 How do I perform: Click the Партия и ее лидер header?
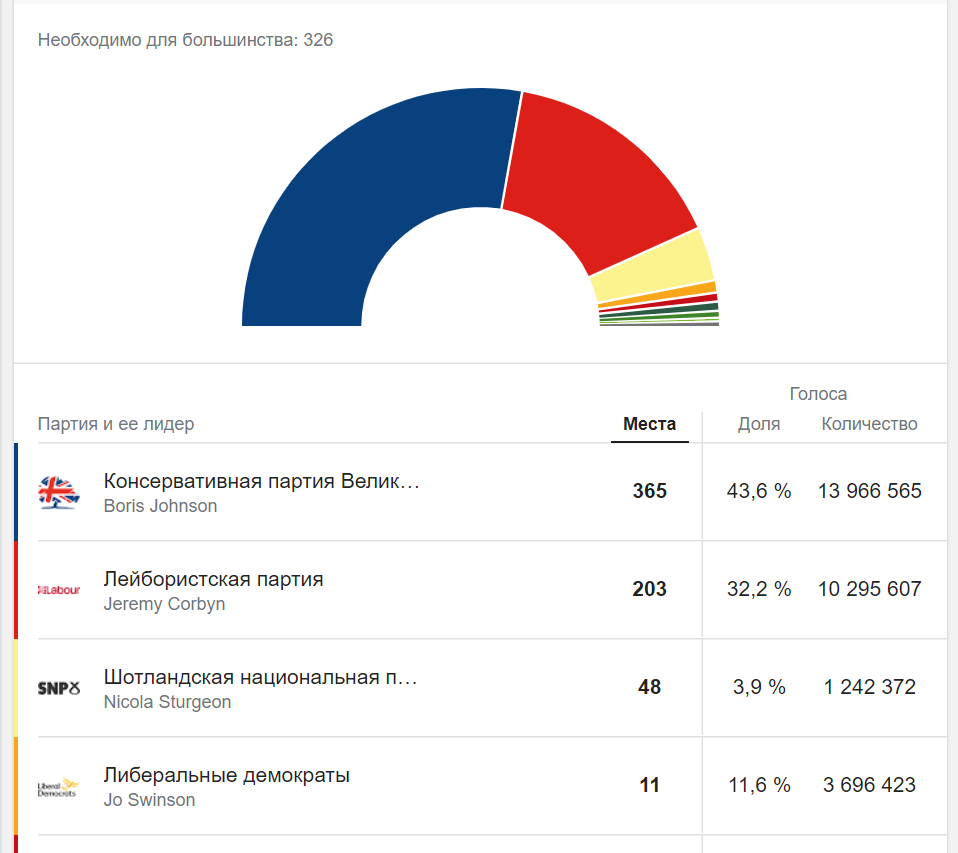pos(116,424)
